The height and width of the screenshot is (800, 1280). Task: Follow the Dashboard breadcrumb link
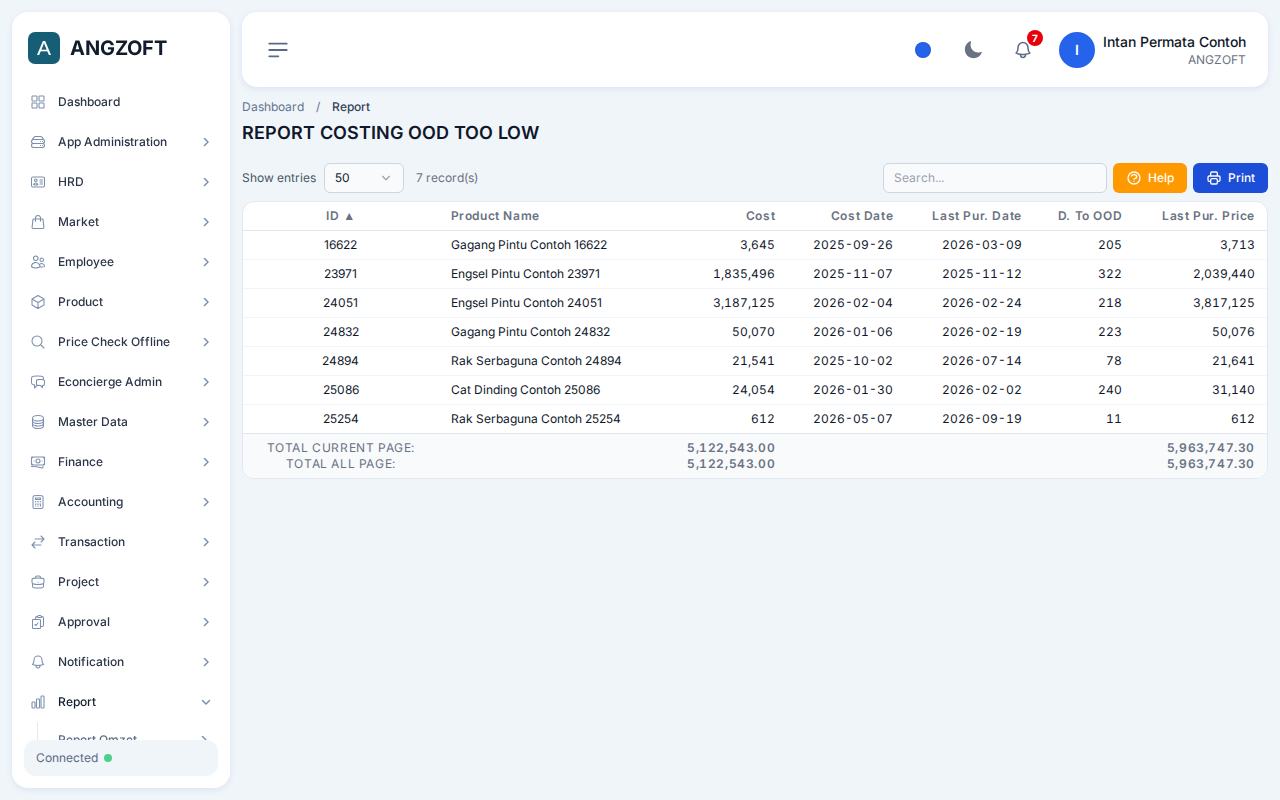pyautogui.click(x=273, y=107)
